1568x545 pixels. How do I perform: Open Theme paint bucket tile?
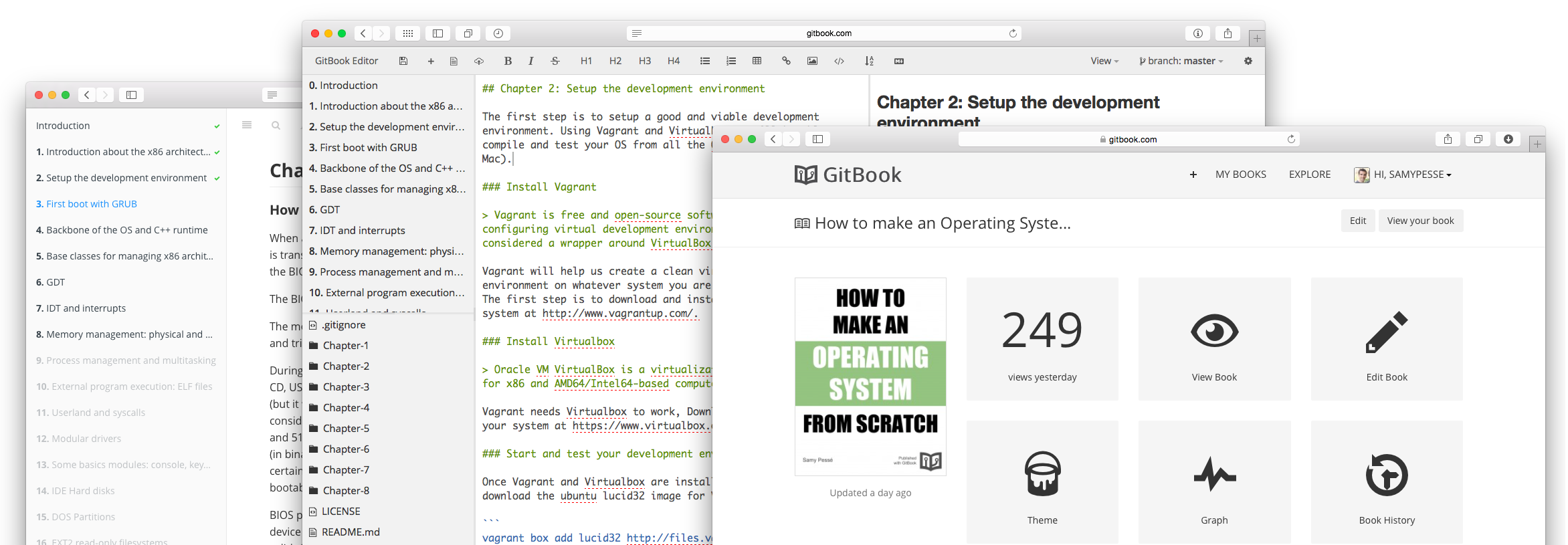(x=1042, y=482)
